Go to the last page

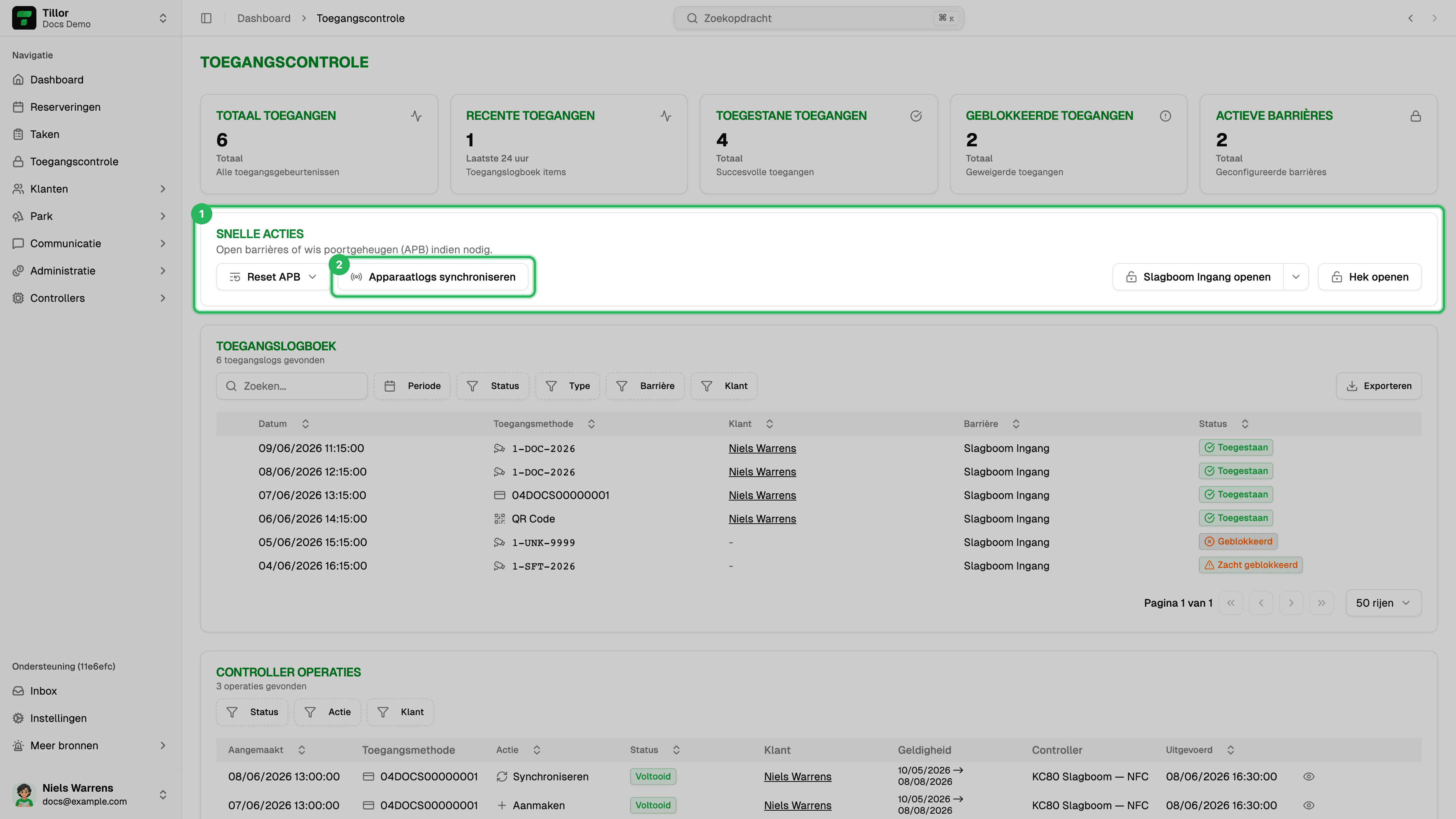1321,603
